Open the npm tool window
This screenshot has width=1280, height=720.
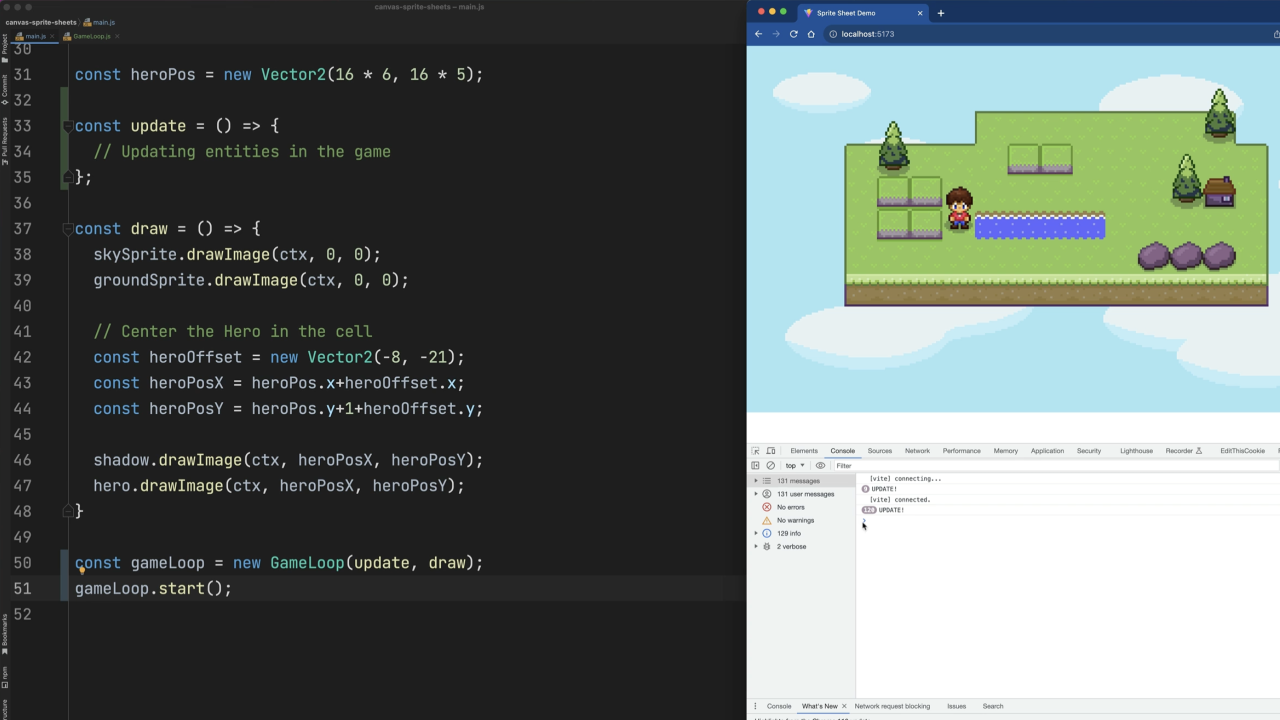[4, 675]
